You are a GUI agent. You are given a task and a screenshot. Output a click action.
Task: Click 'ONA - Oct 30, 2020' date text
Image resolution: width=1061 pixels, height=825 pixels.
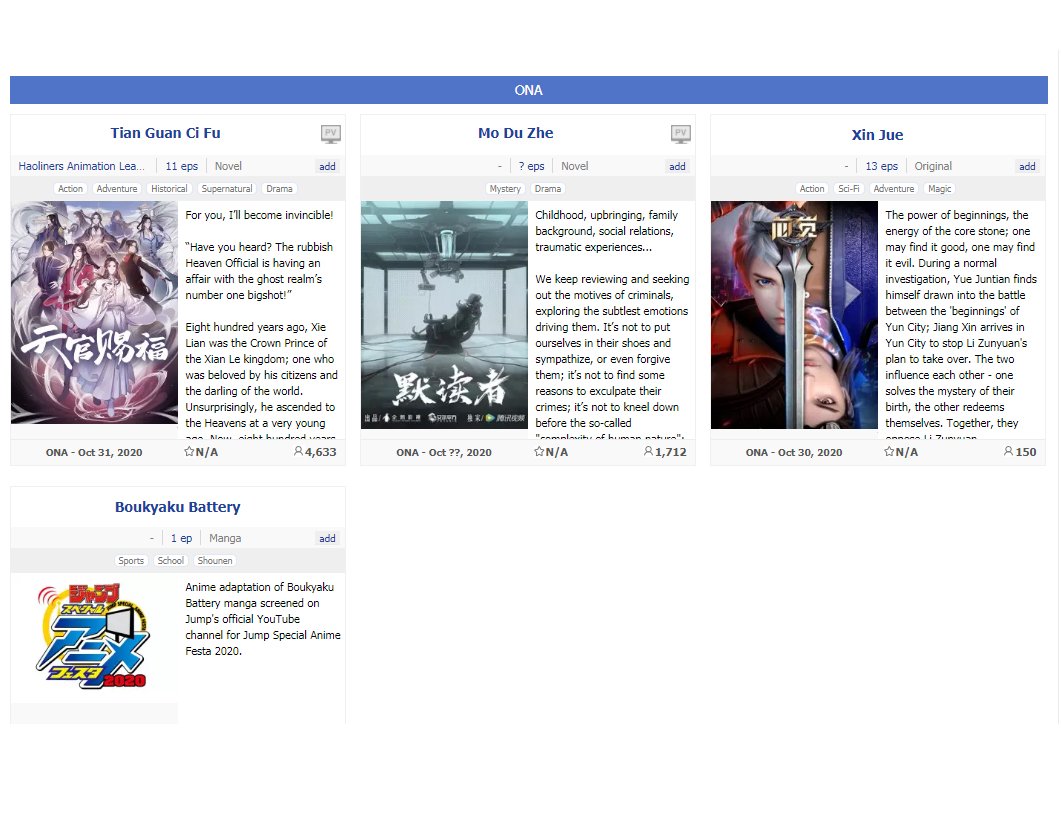pos(794,452)
